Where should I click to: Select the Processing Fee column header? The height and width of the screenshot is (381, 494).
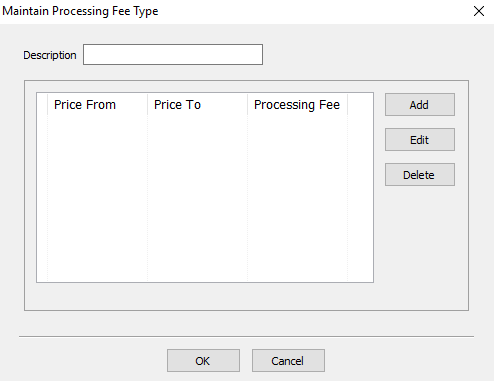(297, 104)
